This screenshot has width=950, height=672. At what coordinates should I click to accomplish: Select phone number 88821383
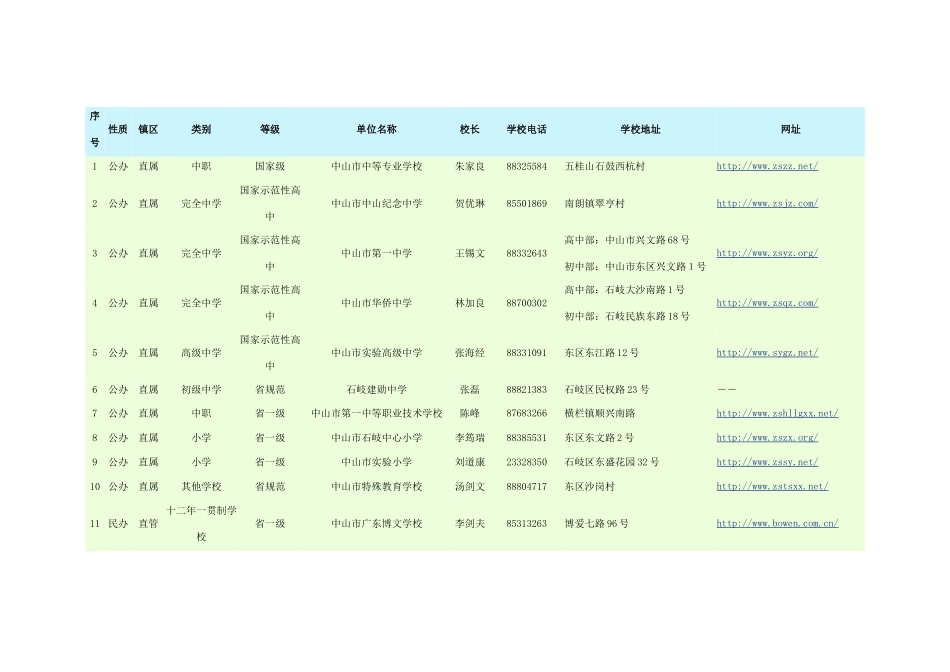526,390
